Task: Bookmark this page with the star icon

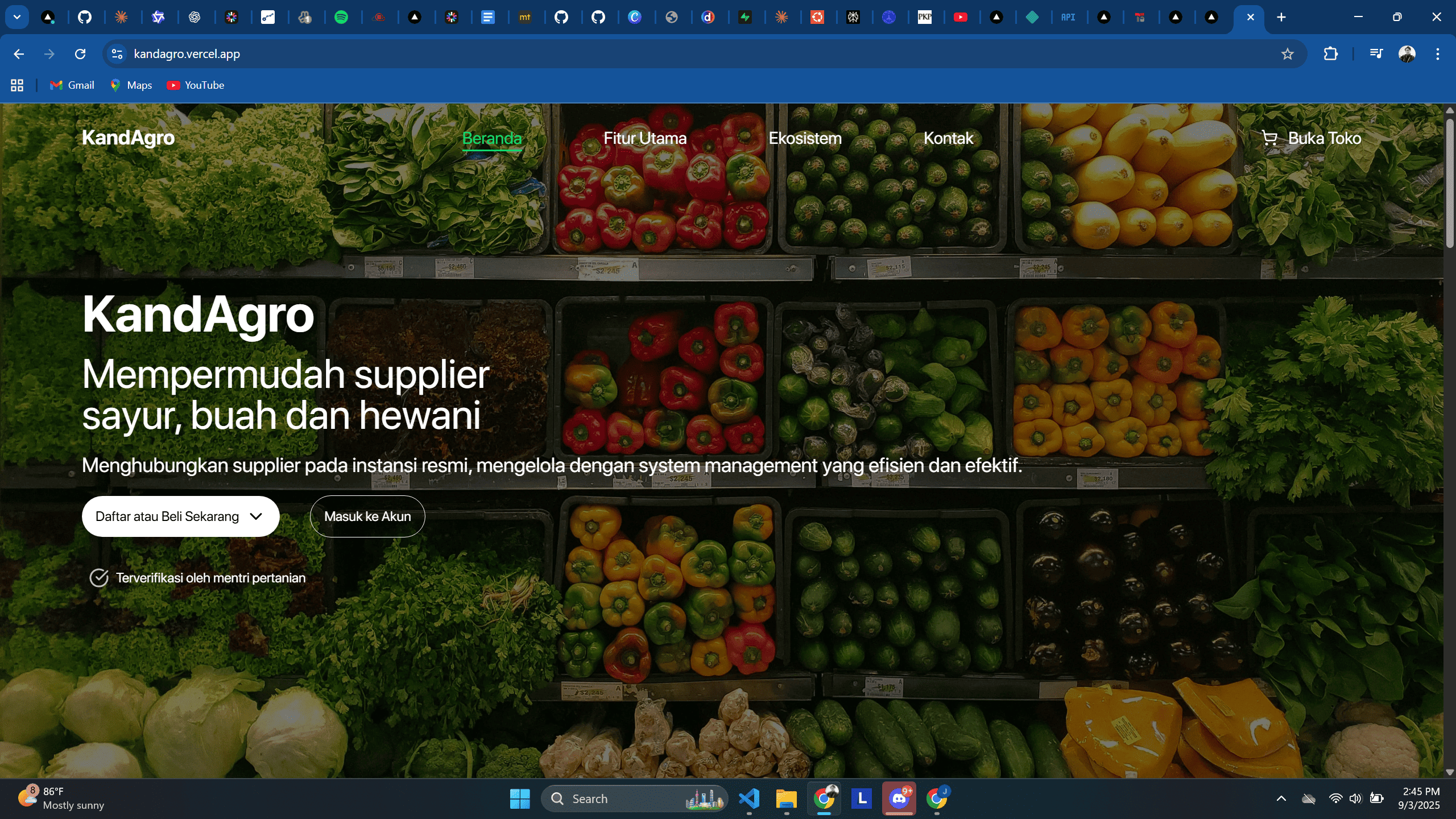Action: pos(1288,54)
